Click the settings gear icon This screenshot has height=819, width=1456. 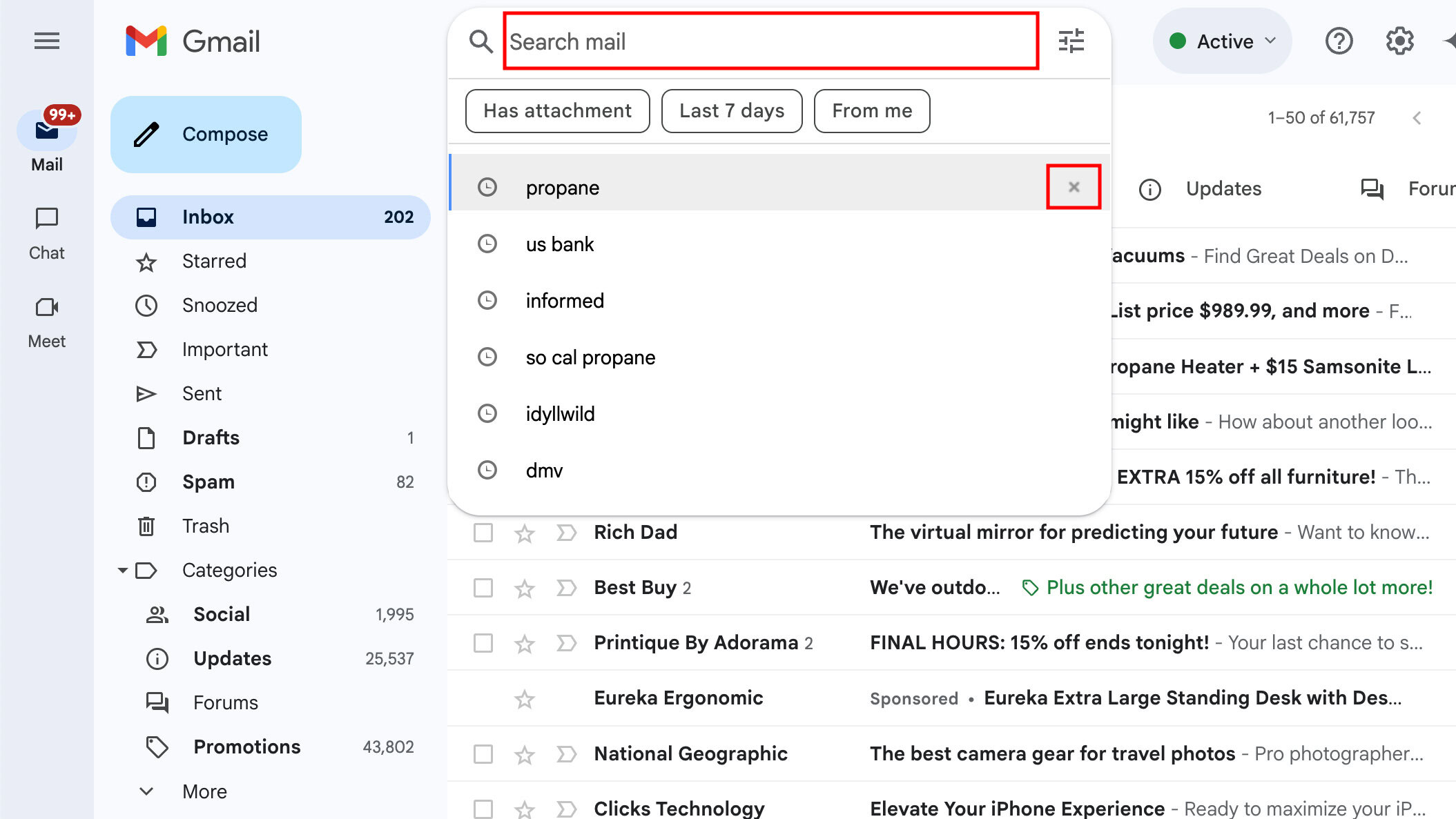point(1400,41)
